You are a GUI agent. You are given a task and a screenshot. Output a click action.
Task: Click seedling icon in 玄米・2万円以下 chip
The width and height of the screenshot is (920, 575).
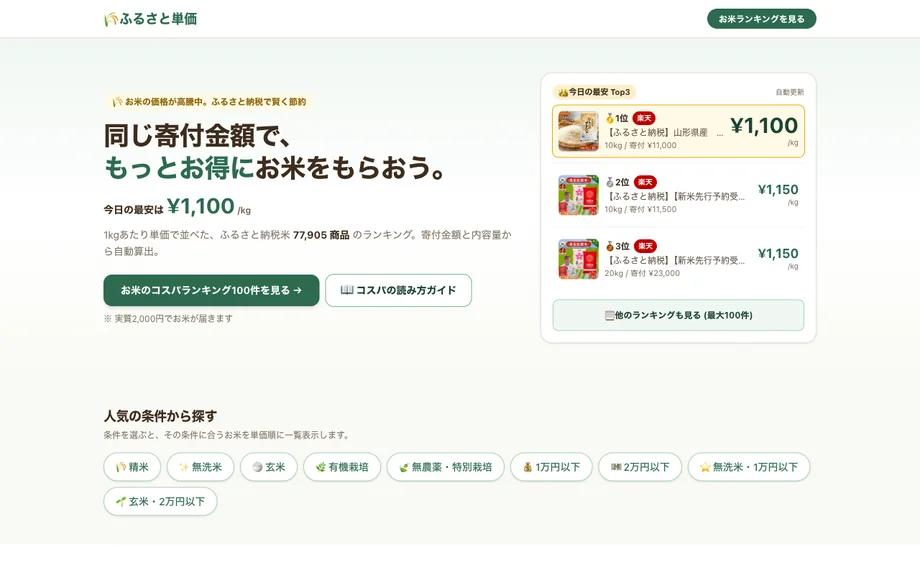121,501
